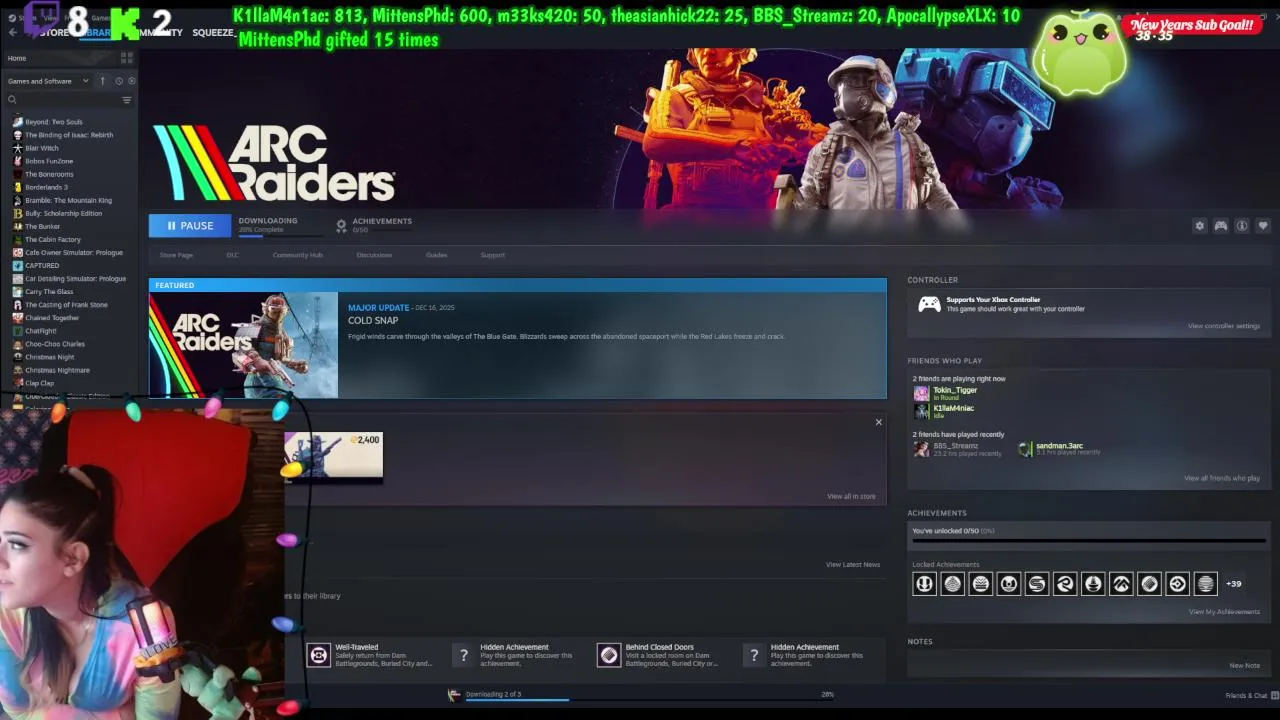Open the Games and Software dropdown
1280x720 pixels.
[x=47, y=81]
